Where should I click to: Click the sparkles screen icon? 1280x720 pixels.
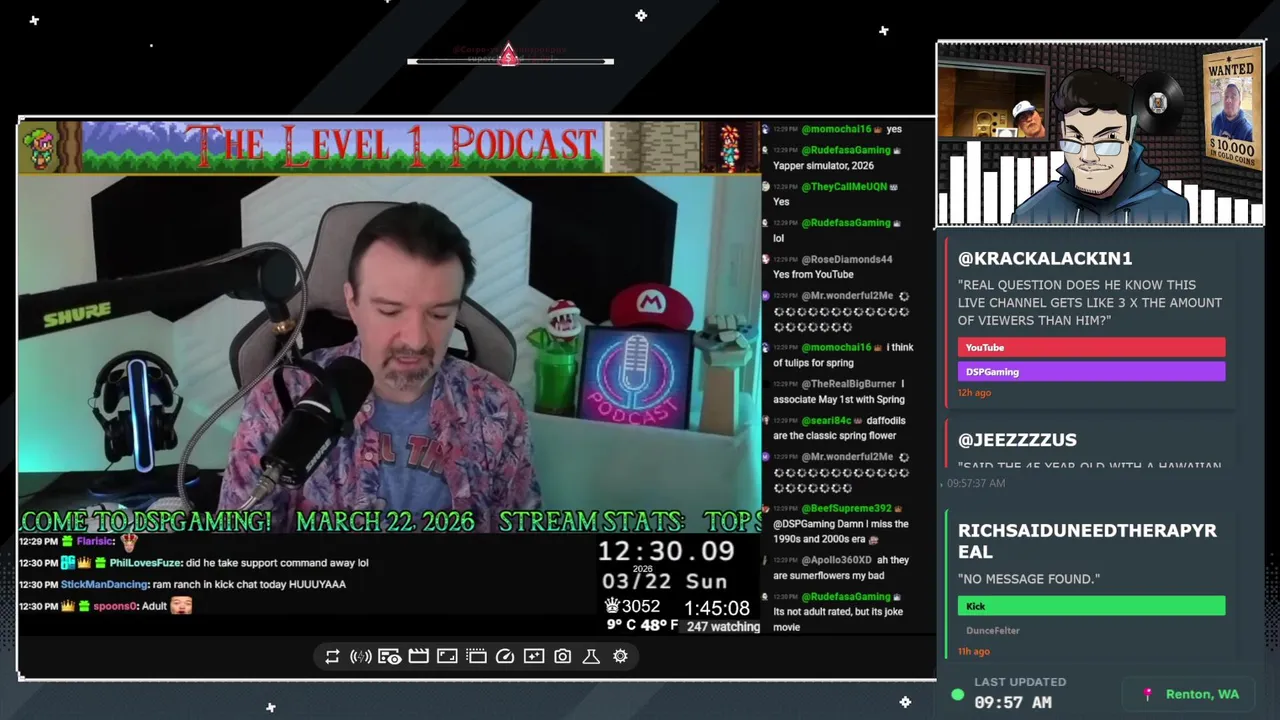tap(534, 656)
